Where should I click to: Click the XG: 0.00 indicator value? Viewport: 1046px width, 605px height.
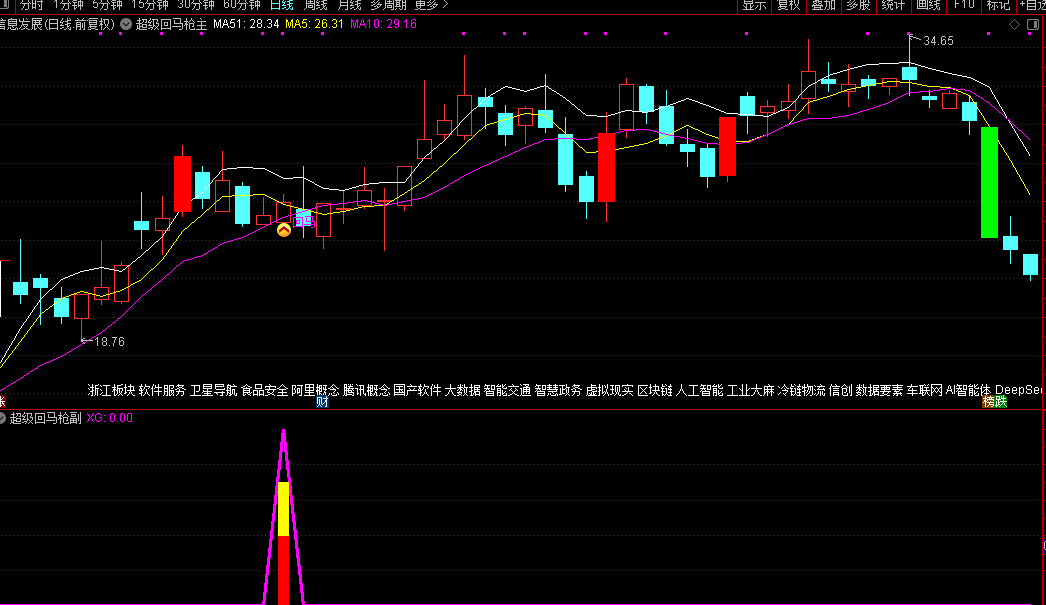[x=109, y=418]
